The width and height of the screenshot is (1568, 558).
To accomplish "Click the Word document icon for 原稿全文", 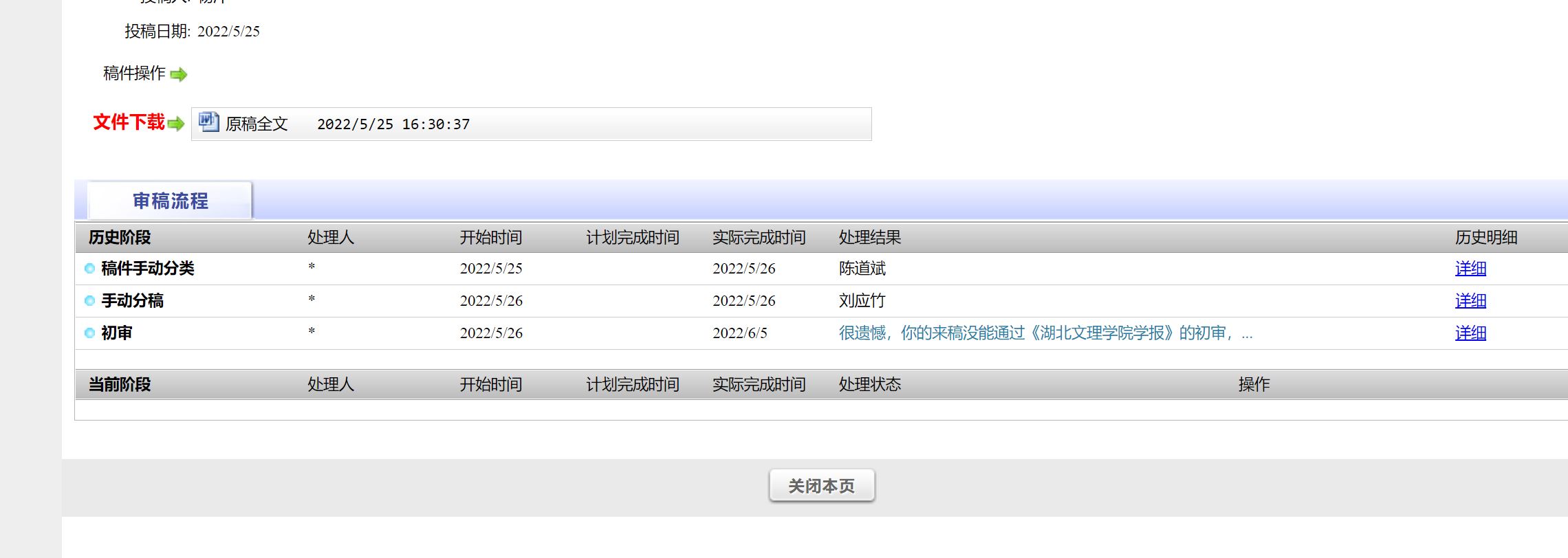I will 208,122.
